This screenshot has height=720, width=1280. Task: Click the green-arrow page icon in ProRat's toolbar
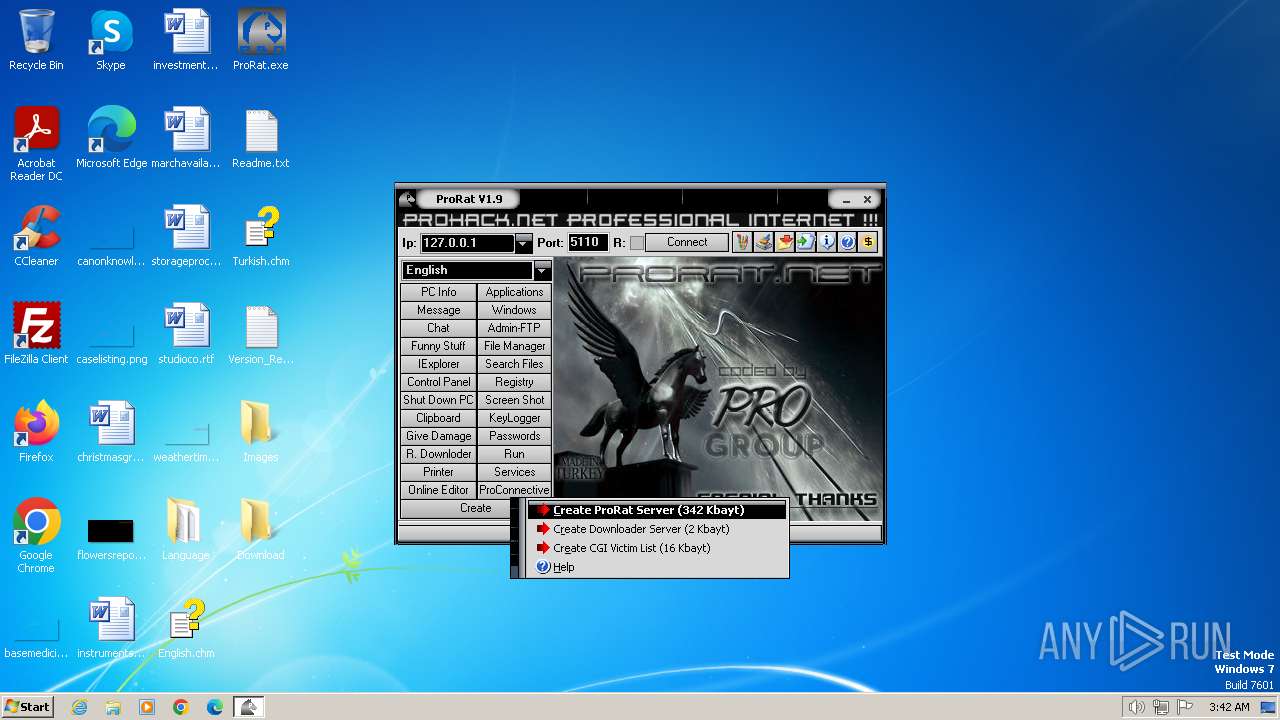coord(805,242)
